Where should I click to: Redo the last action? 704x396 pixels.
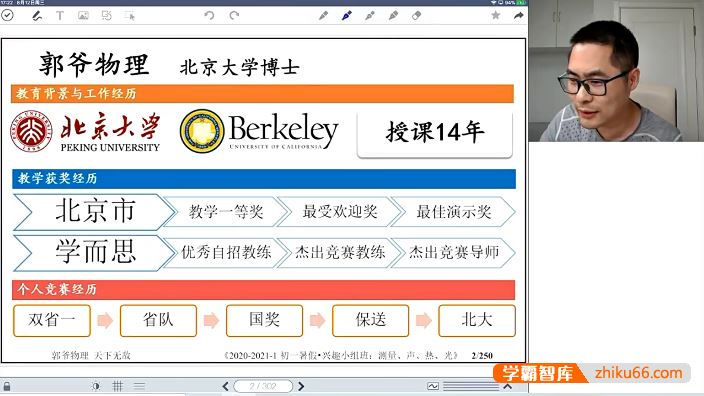tap(234, 16)
